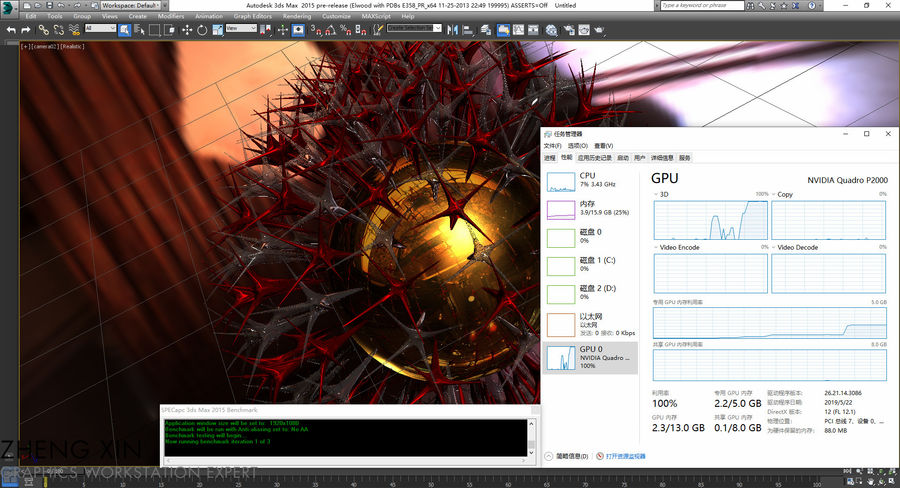This screenshot has height=488, width=900.
Task: Toggle Keyboard Shortcut Override
Action: click(x=298, y=30)
